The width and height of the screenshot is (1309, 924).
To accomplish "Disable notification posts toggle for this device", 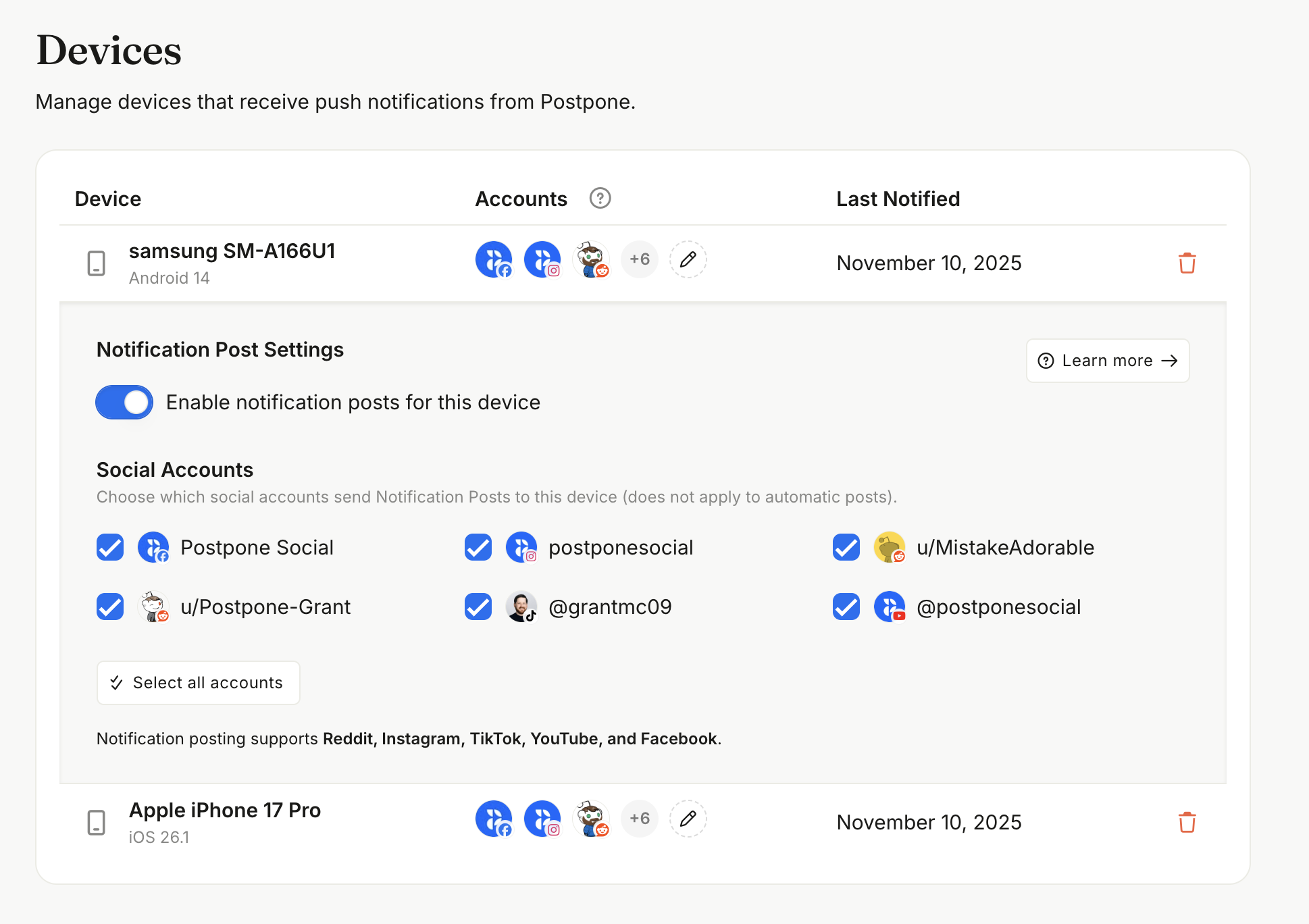I will click(x=124, y=403).
